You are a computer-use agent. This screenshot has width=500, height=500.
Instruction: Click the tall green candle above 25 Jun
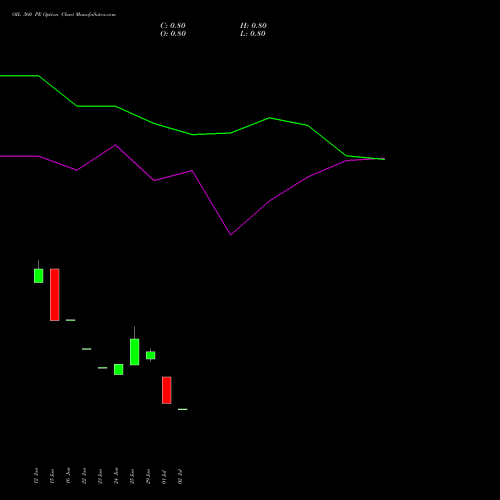click(x=135, y=352)
